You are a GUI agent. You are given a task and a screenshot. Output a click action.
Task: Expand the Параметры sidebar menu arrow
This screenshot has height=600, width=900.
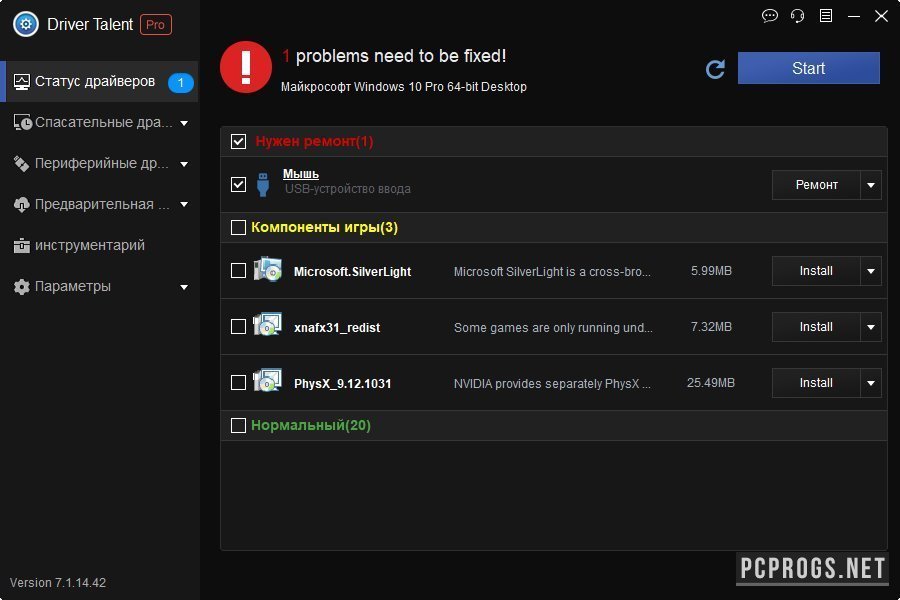click(184, 287)
